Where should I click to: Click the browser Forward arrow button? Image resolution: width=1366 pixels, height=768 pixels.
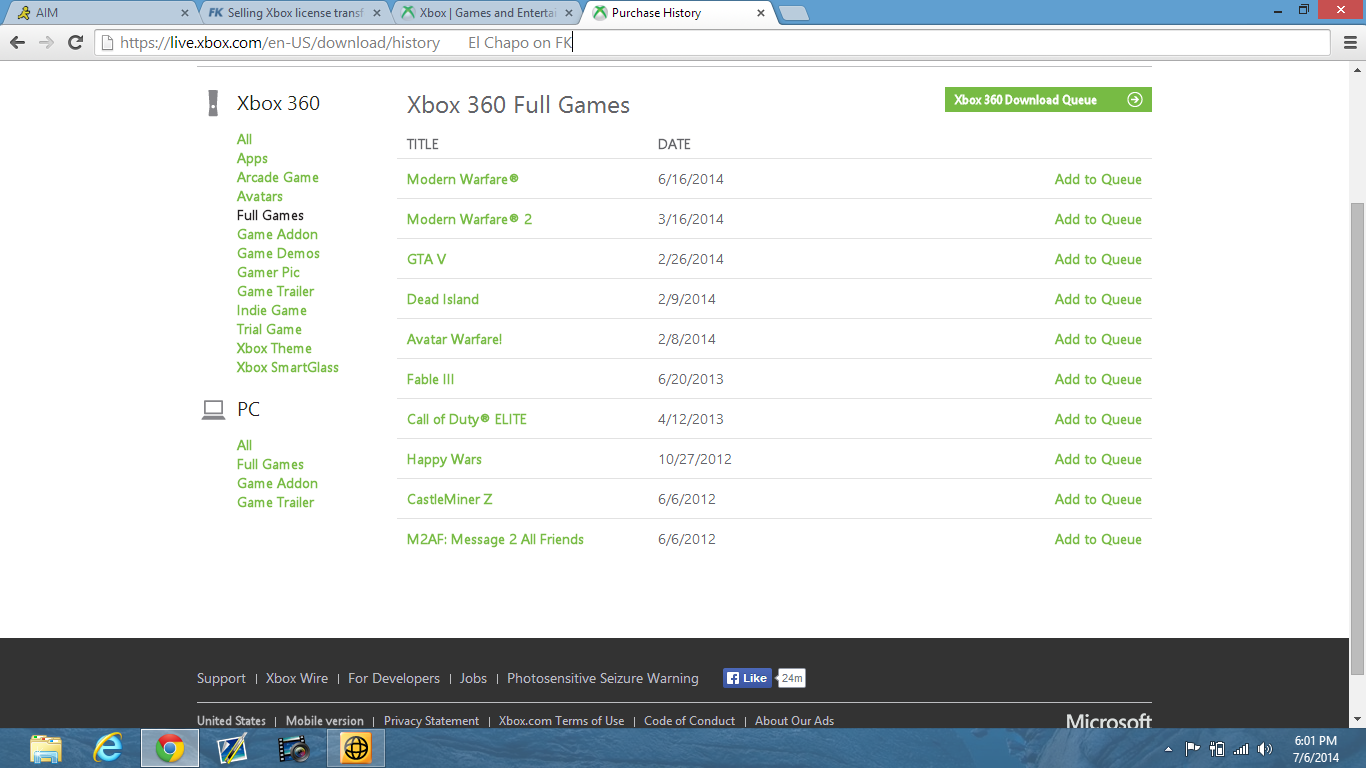click(x=46, y=42)
